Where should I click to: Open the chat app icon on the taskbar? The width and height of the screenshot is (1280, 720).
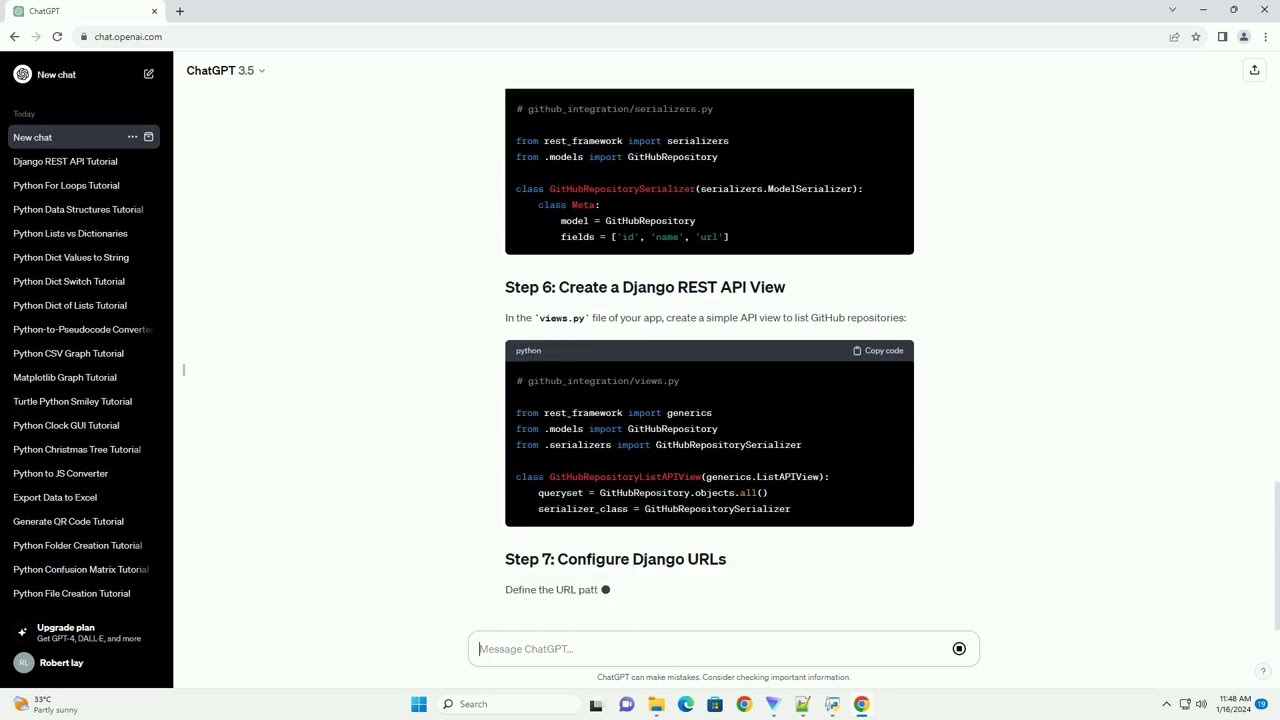[626, 704]
